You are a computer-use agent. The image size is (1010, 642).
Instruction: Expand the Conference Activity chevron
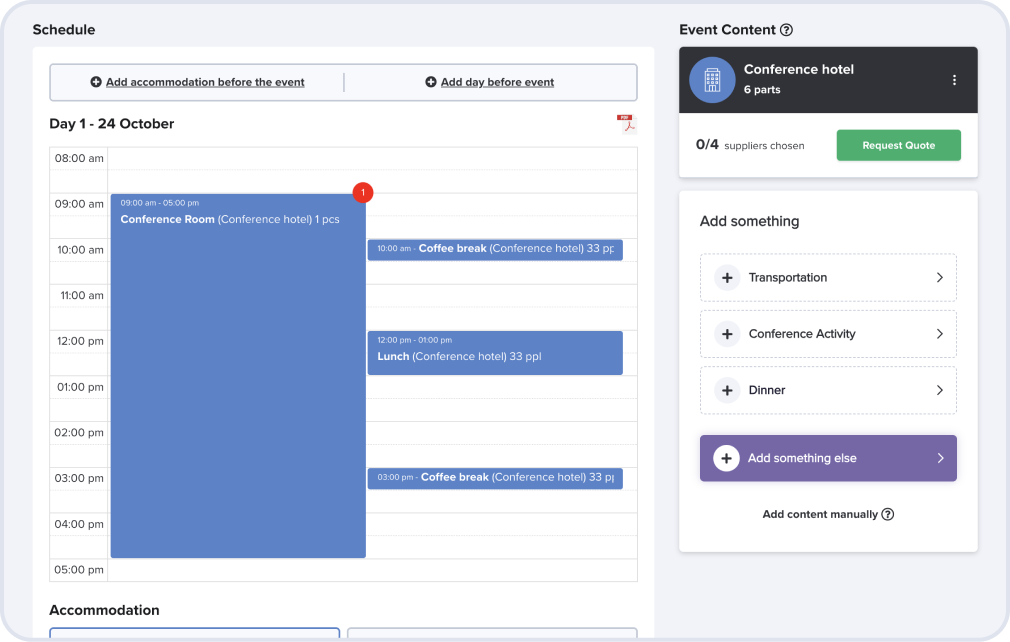point(939,334)
